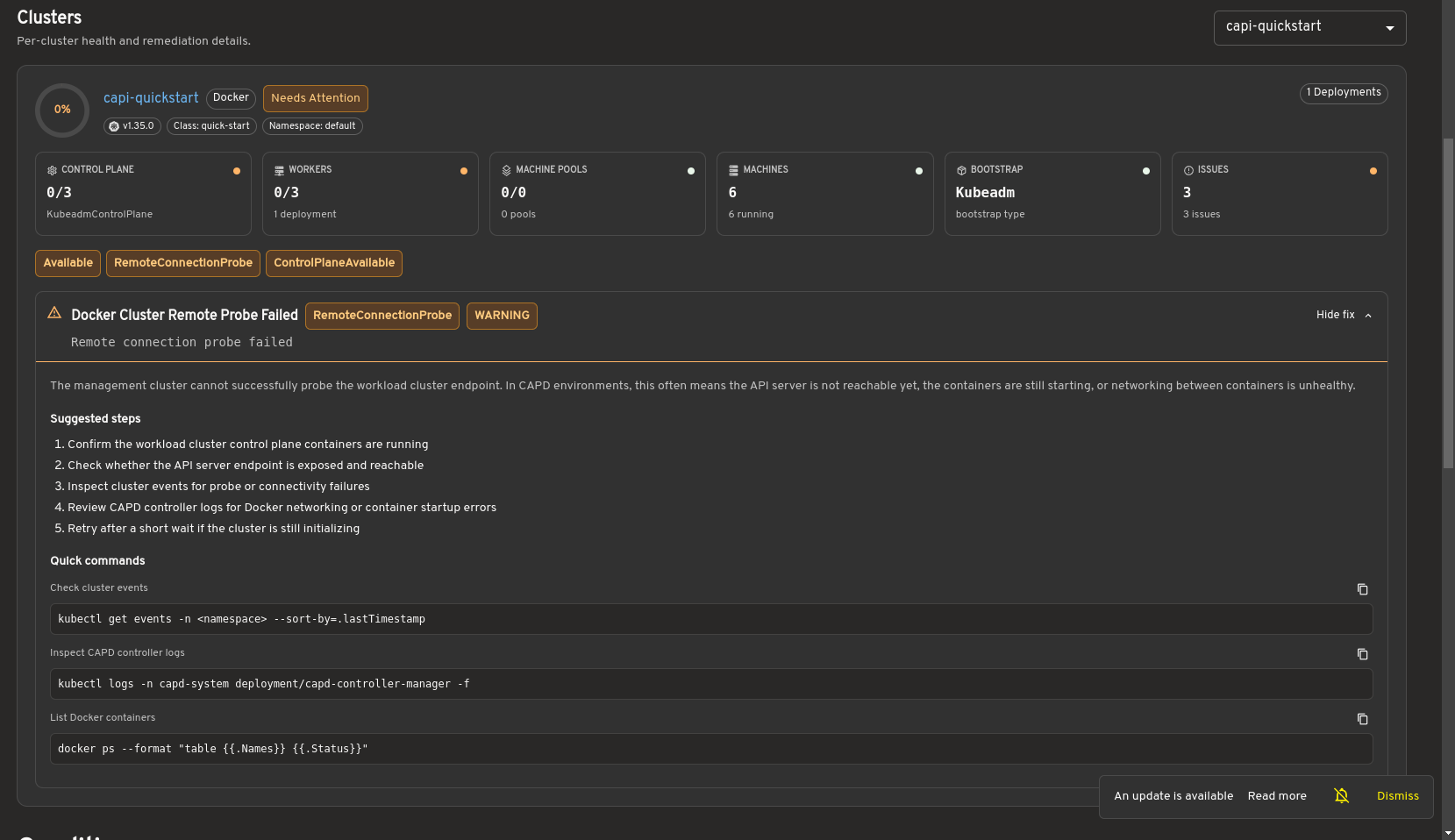Image resolution: width=1455 pixels, height=840 pixels.
Task: Click the Kubernetes version v1.35.0 icon
Action: tap(114, 126)
